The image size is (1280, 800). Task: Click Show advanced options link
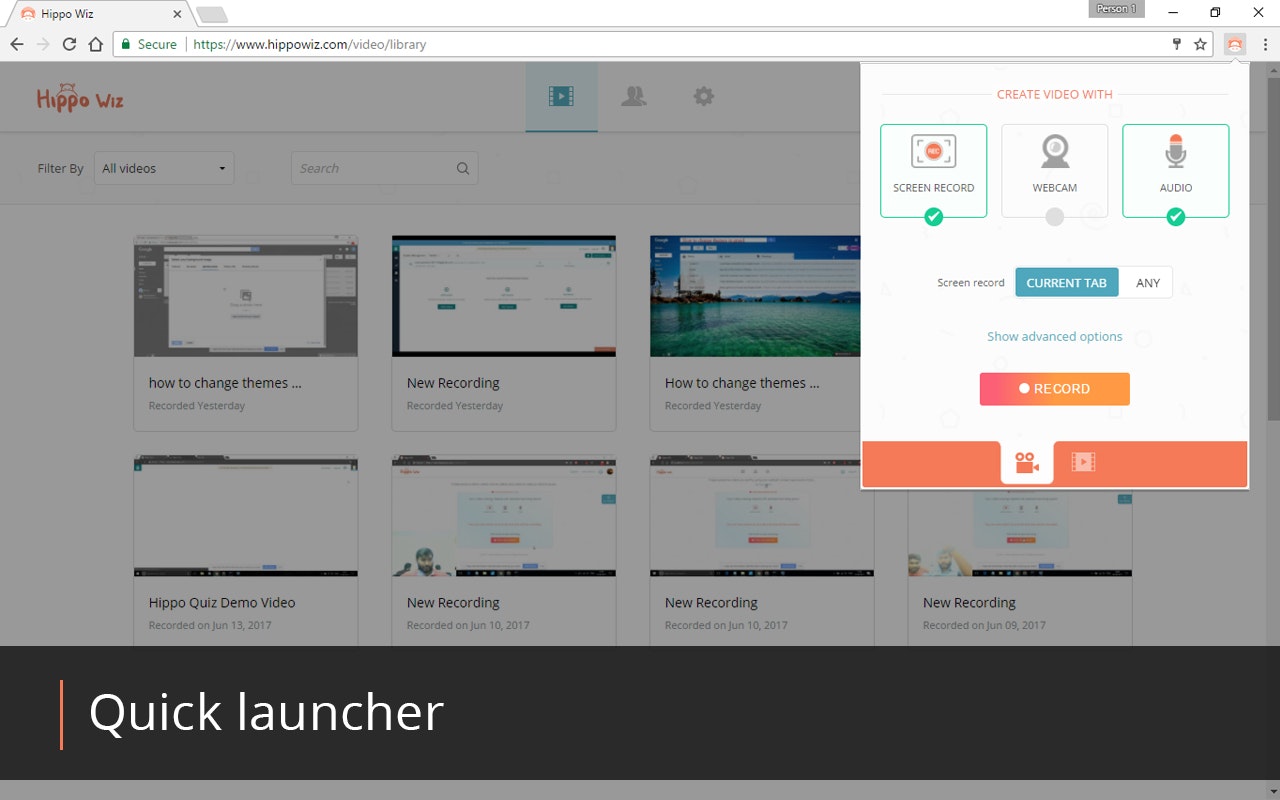click(x=1054, y=336)
